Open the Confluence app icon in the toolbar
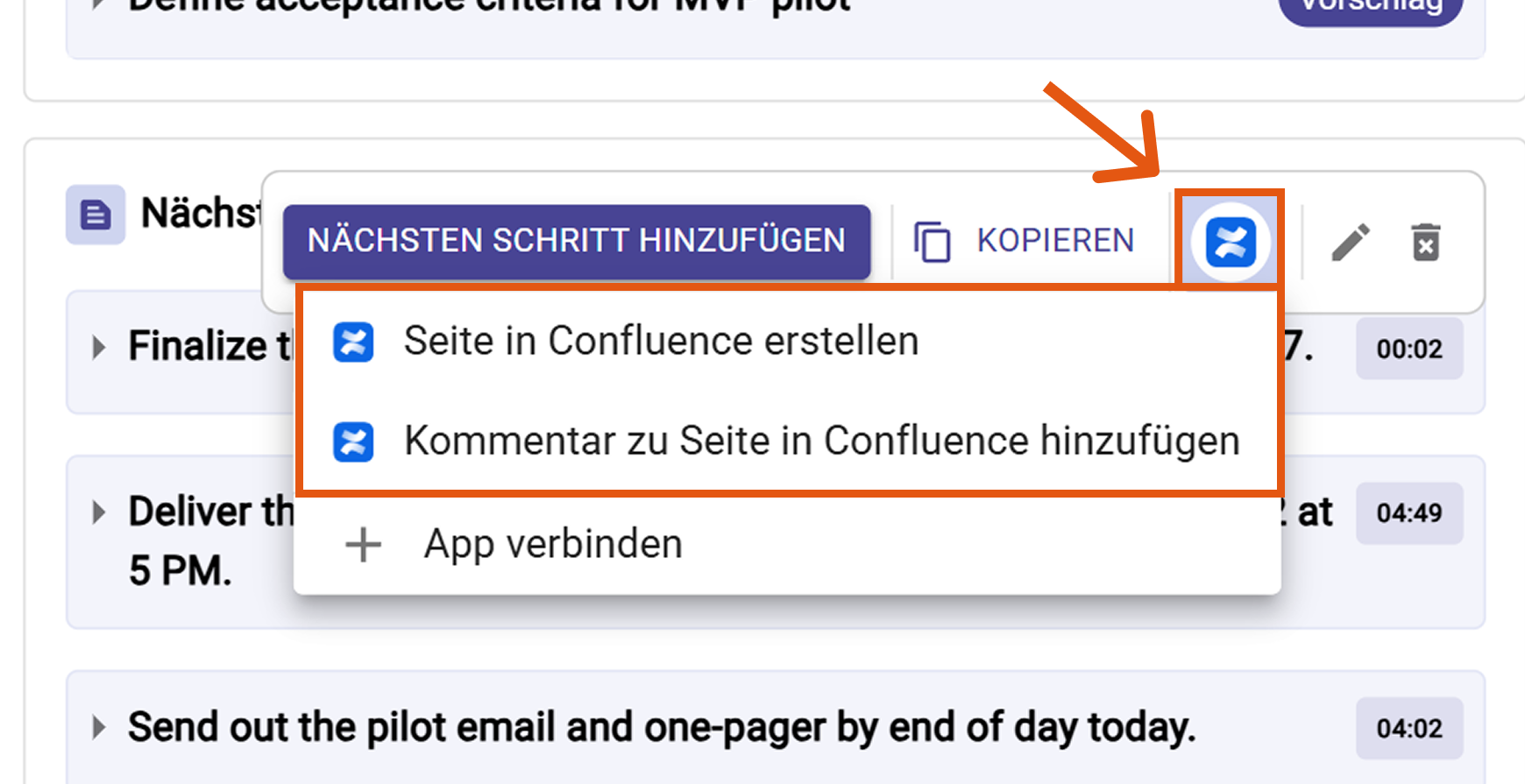The width and height of the screenshot is (1525, 784). 1229,241
